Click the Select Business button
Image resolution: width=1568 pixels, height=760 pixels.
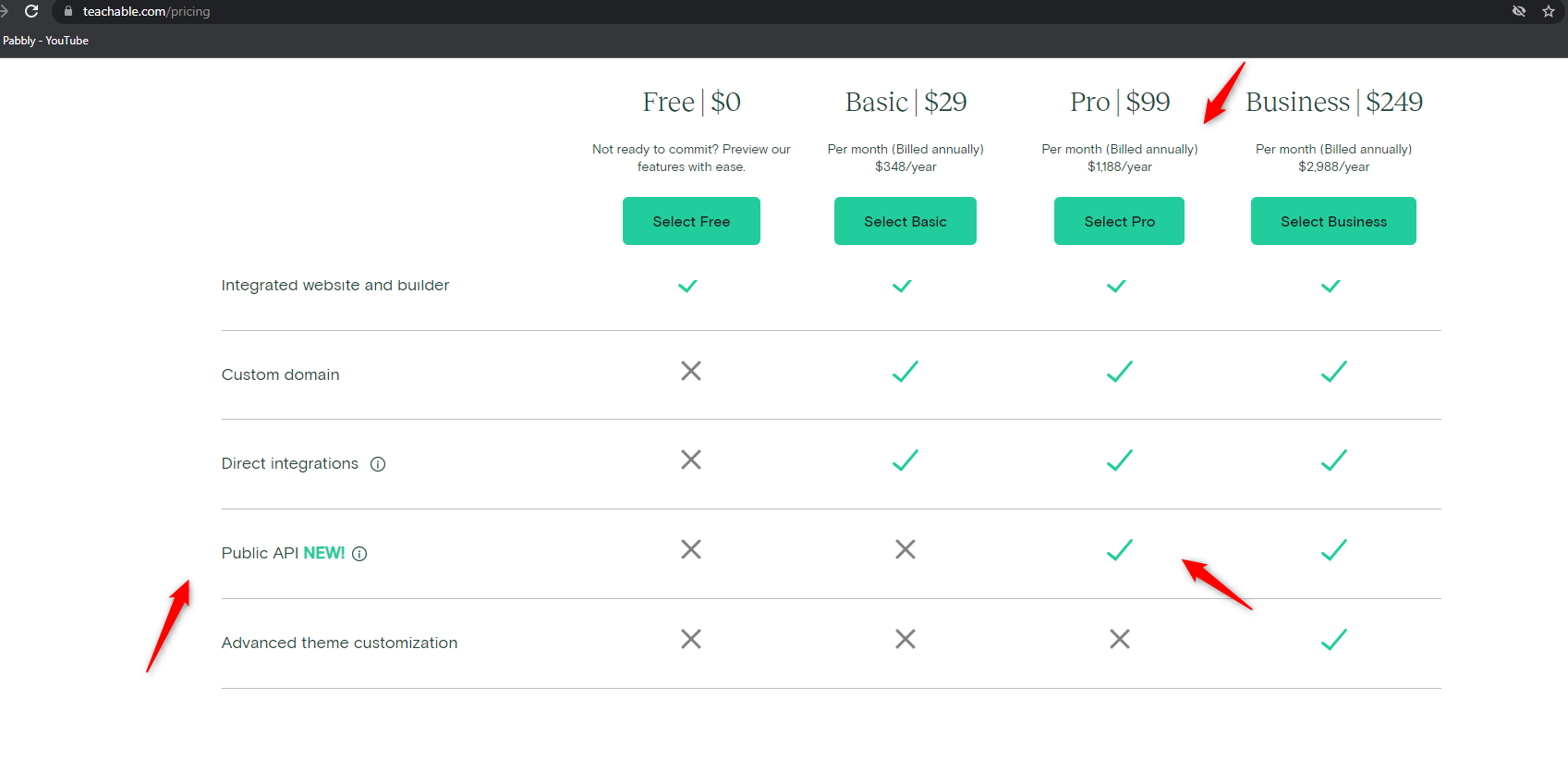[1333, 221]
